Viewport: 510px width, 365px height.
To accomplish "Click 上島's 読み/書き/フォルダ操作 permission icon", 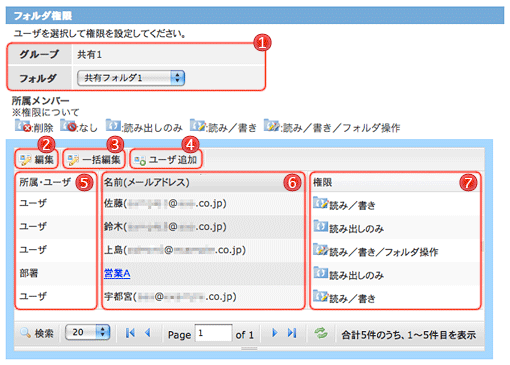I will pyautogui.click(x=320, y=250).
